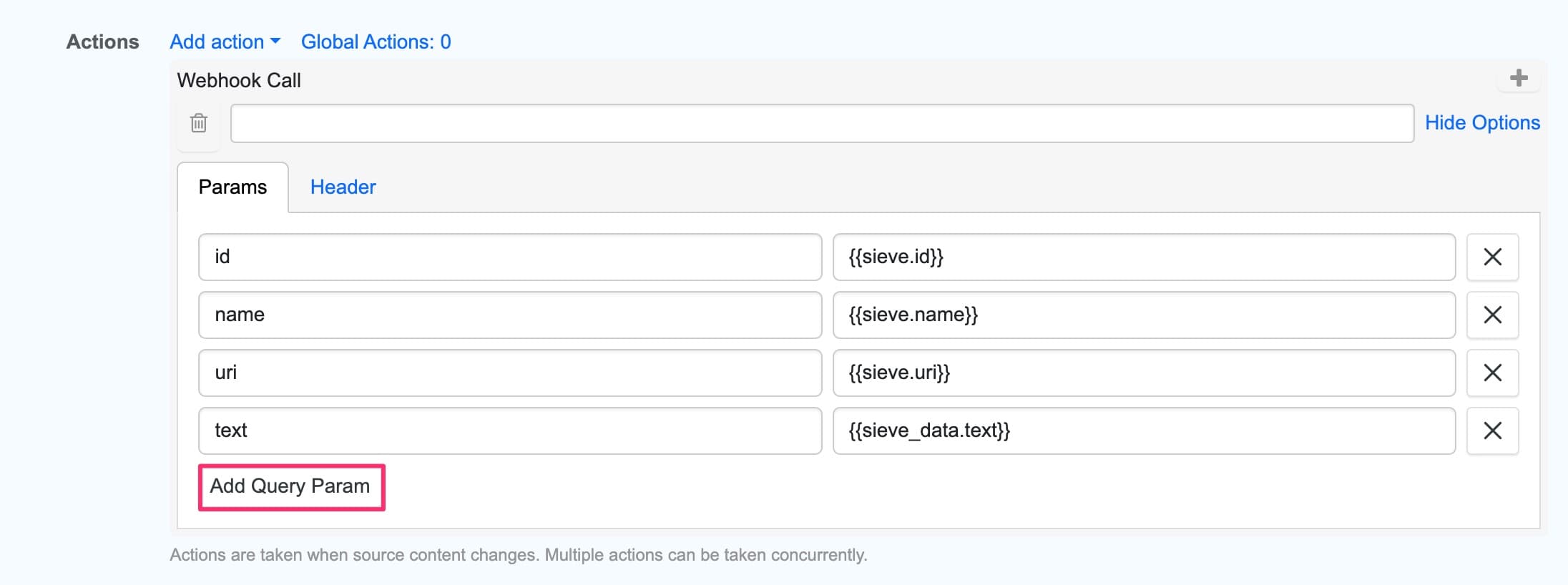The image size is (1568, 585).
Task: Edit the {{sieve.name}} value field
Action: pyautogui.click(x=1142, y=315)
